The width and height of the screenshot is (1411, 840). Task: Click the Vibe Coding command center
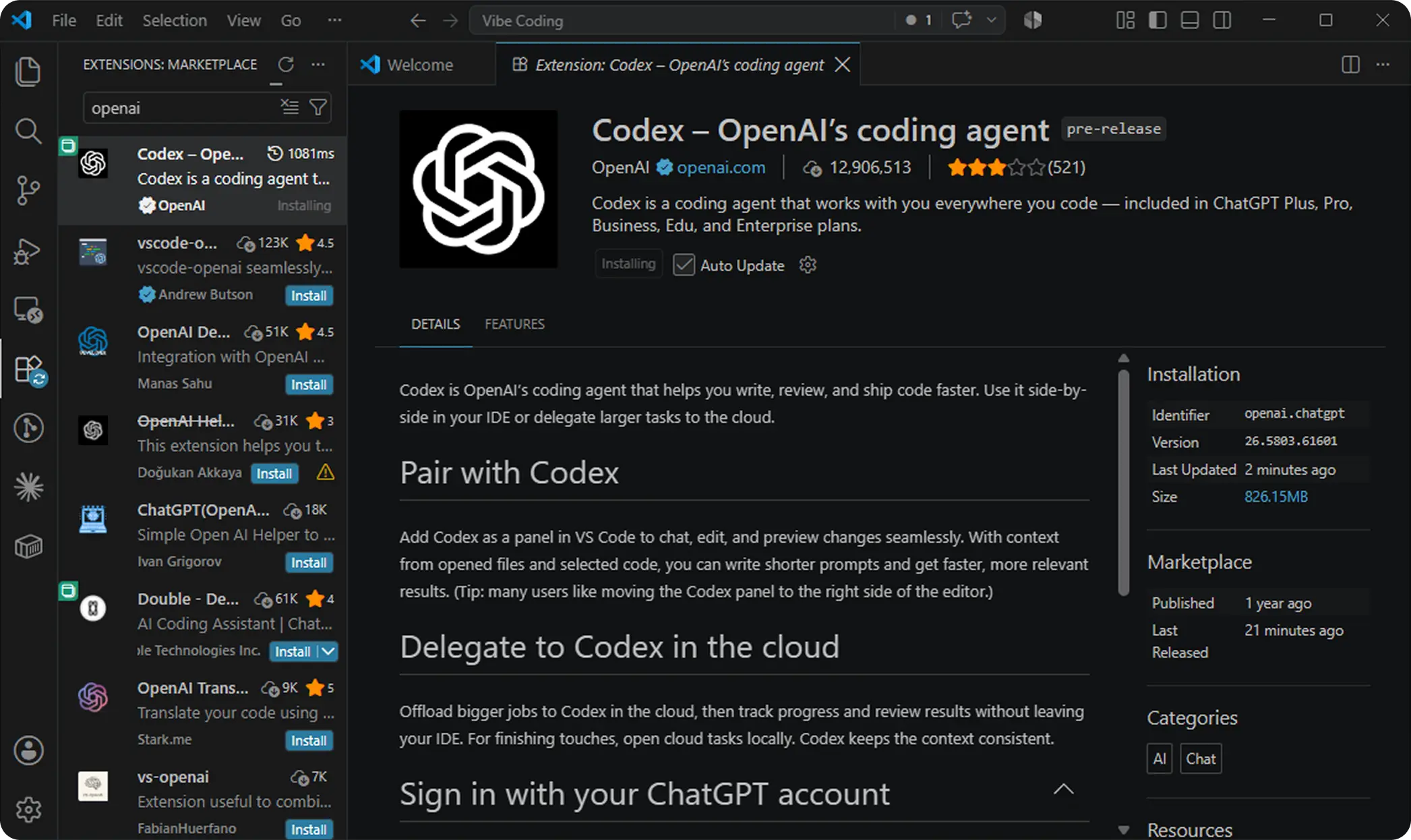684,21
